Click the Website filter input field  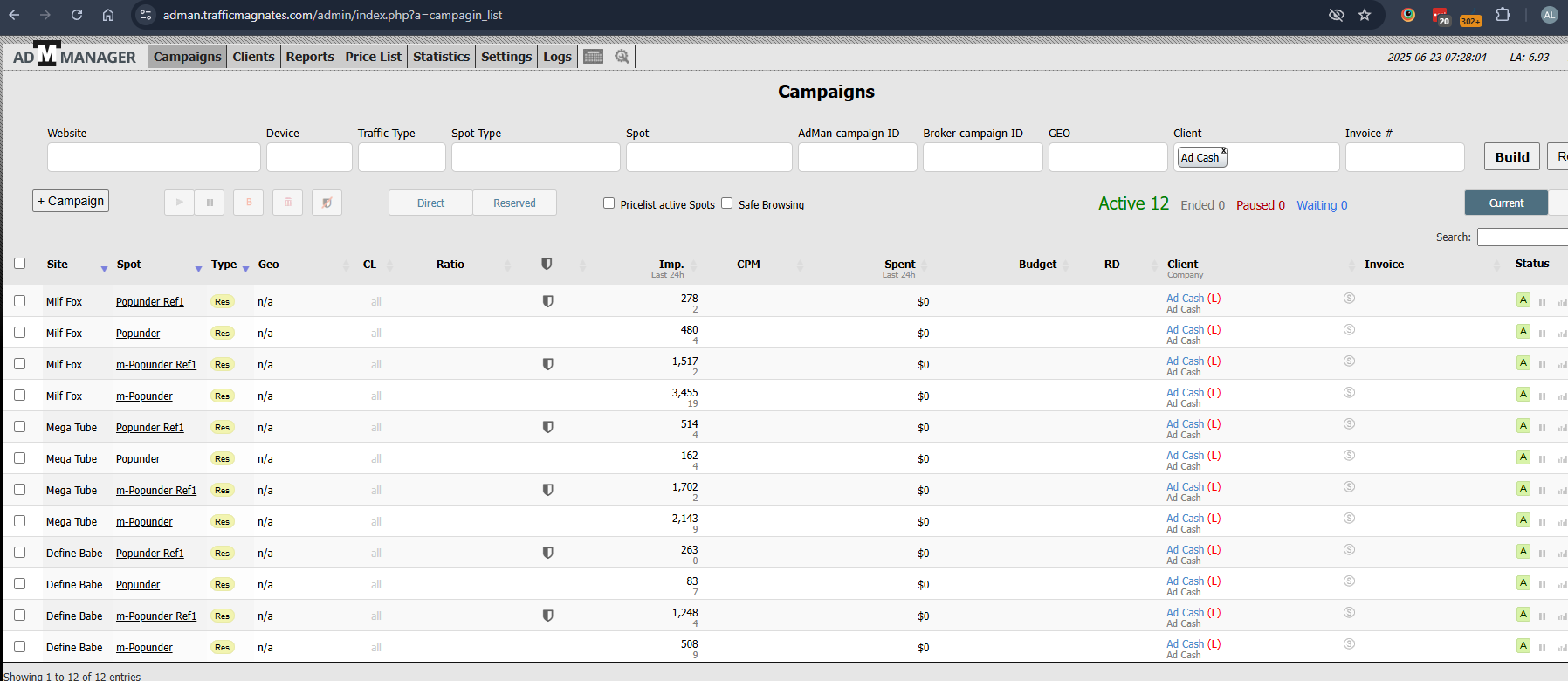pyautogui.click(x=154, y=157)
